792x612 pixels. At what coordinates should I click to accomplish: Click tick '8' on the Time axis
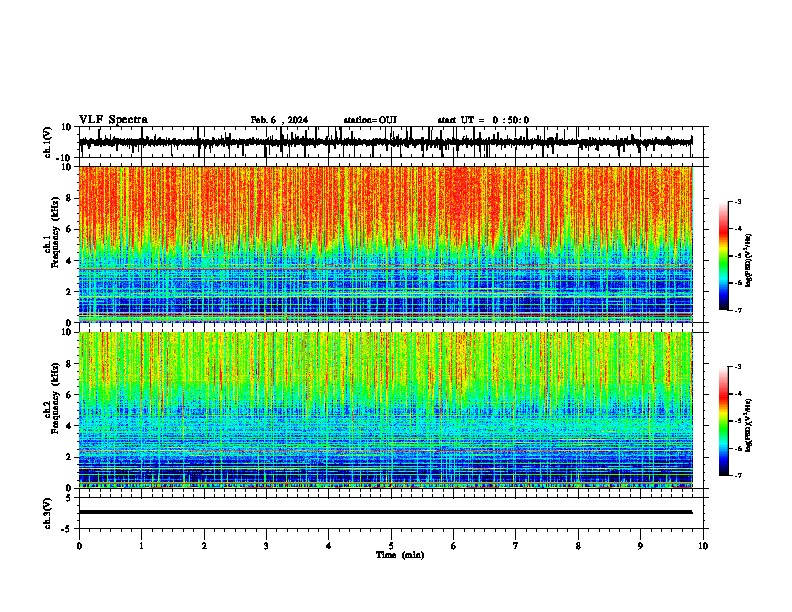(578, 546)
